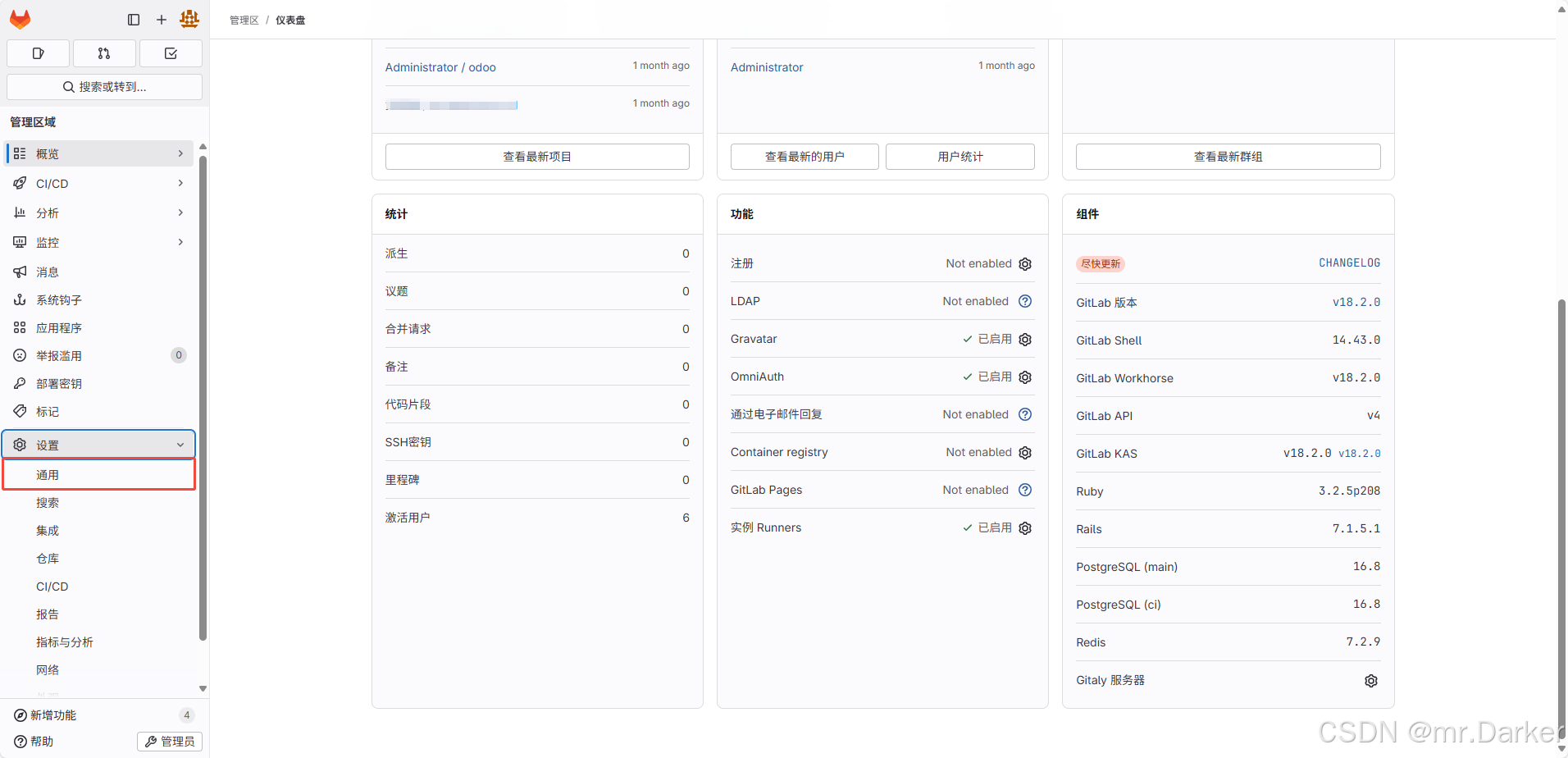Select 网络 under 设置

[x=99, y=670]
